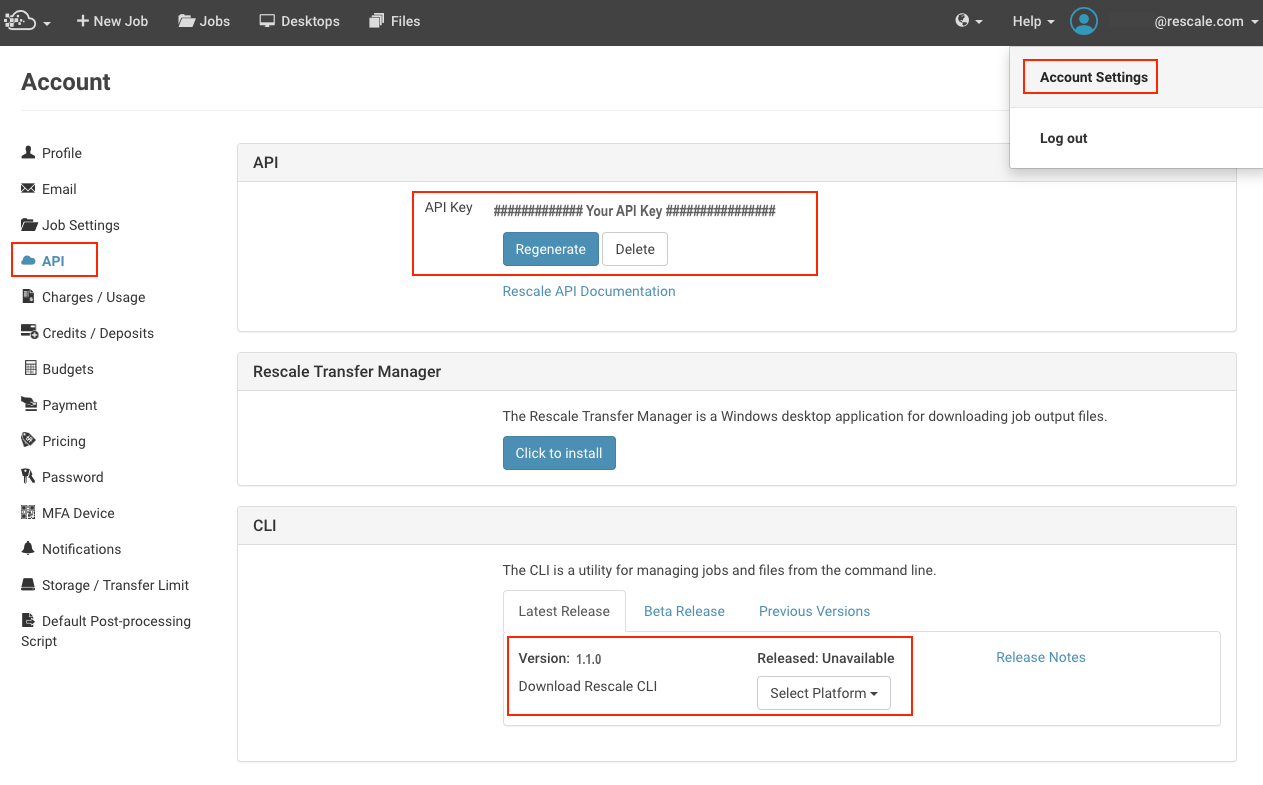The image size is (1263, 785).
Task: Click the QR icon beside MFA Device
Action: click(28, 513)
